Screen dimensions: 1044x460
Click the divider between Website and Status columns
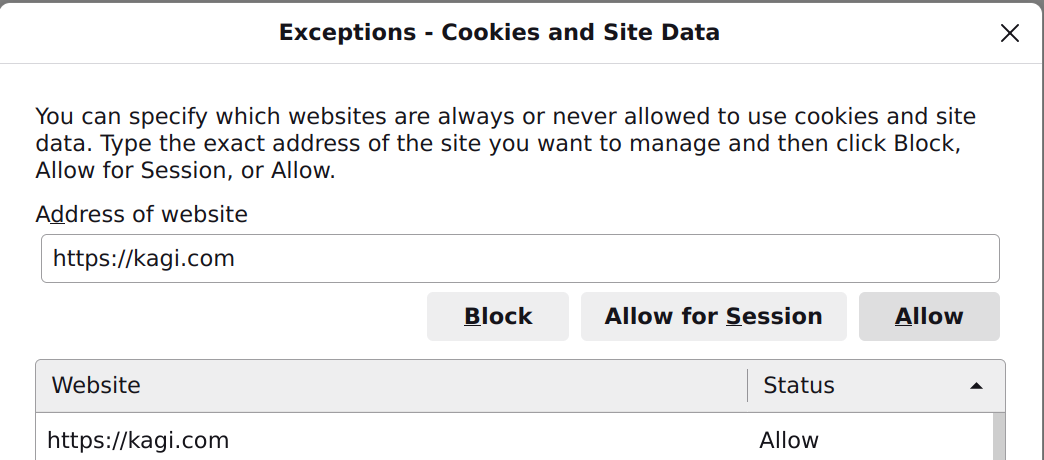tap(747, 386)
